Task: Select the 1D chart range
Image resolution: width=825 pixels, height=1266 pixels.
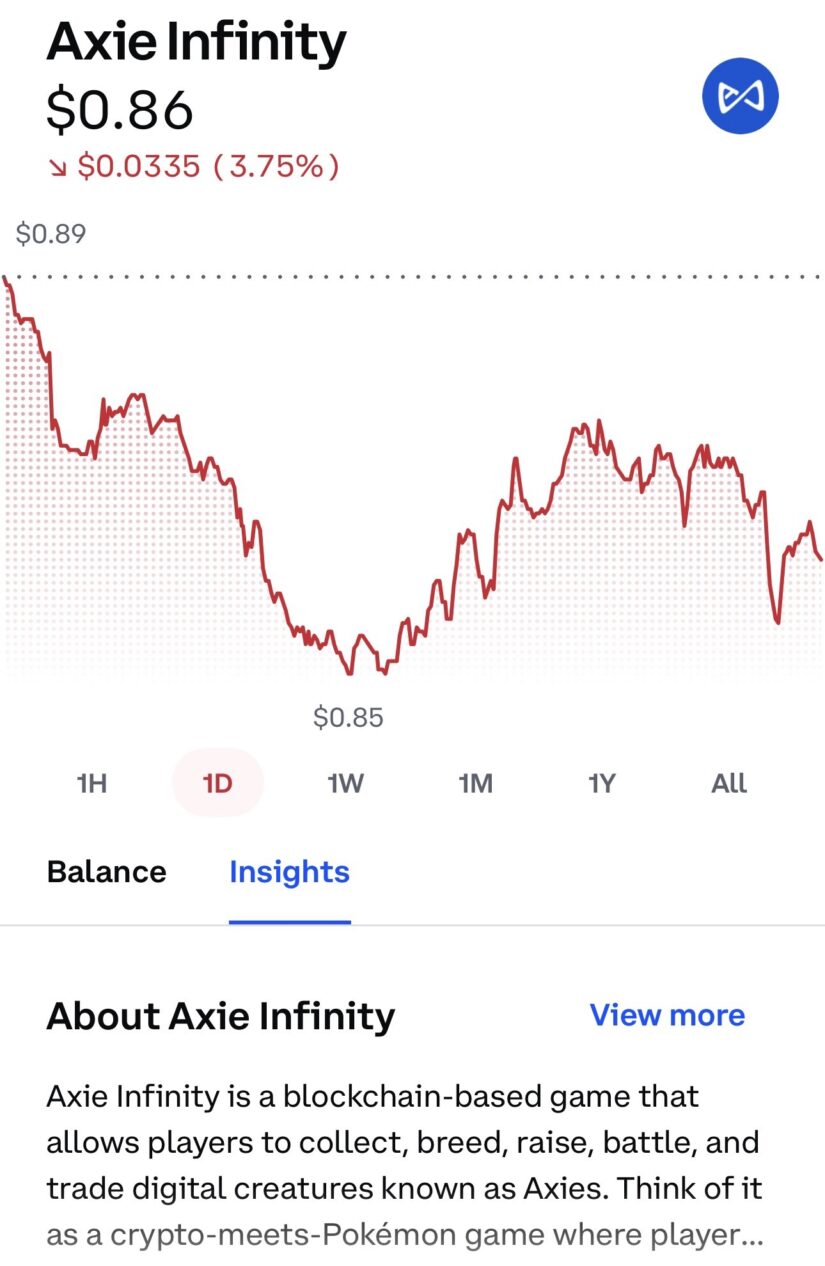Action: click(217, 783)
